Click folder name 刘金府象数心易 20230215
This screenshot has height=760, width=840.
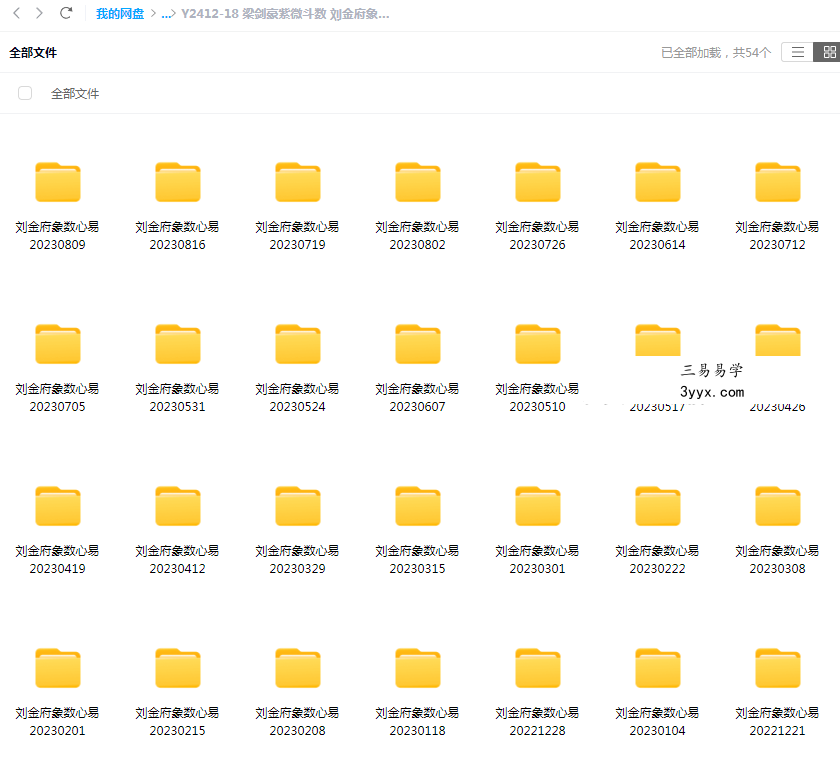[177, 723]
